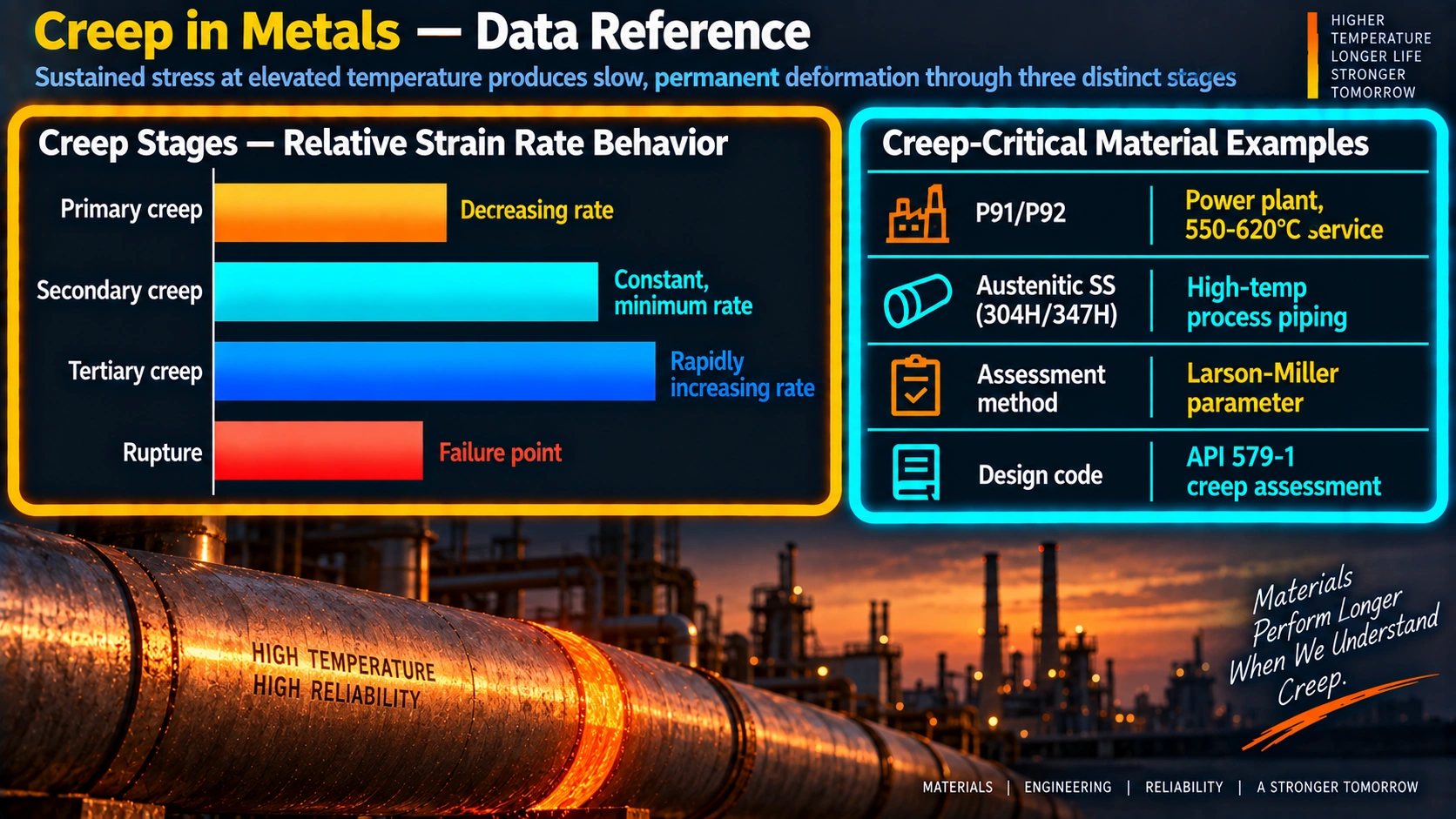Click the "API 579-1 creep assessment" text
This screenshot has width=1456, height=819.
[x=1284, y=472]
